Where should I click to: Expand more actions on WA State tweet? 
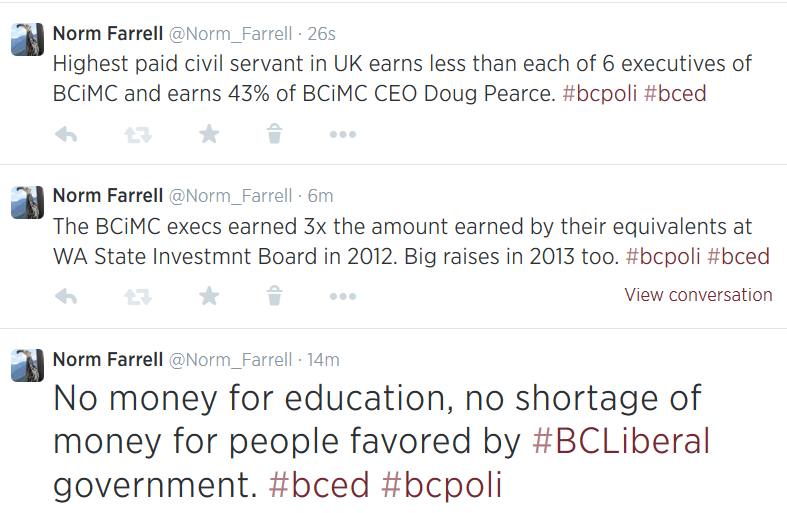(x=343, y=296)
